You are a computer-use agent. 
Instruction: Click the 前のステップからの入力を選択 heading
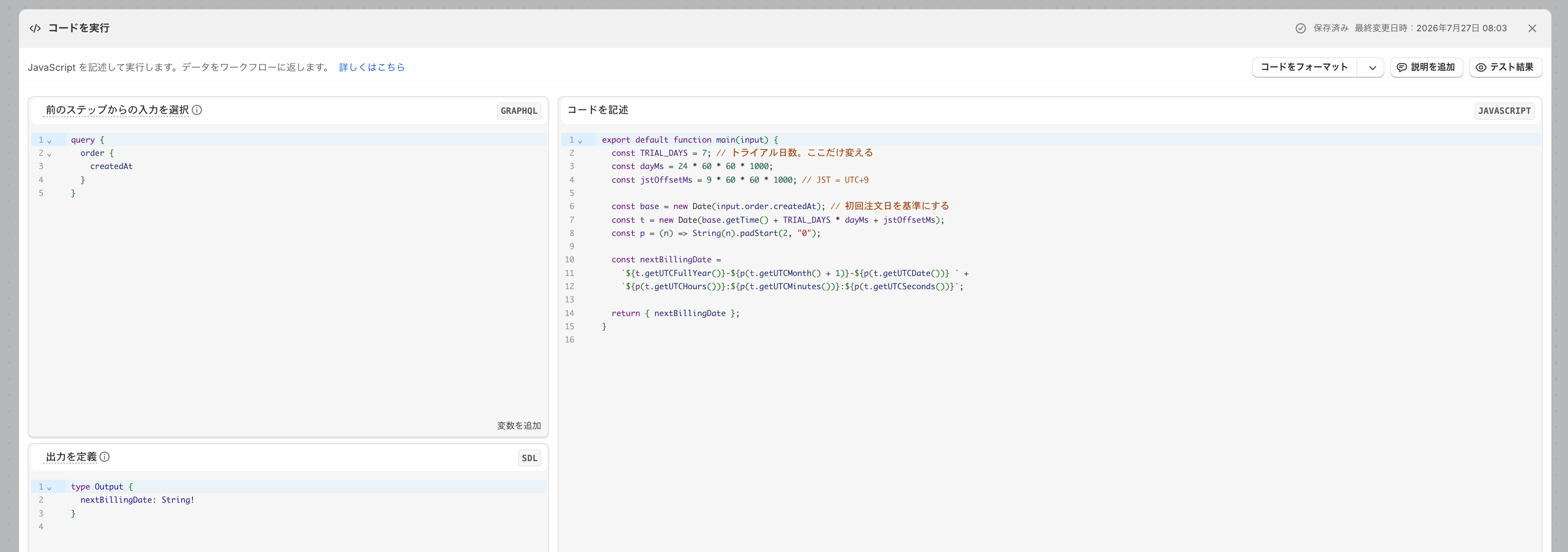(x=117, y=110)
